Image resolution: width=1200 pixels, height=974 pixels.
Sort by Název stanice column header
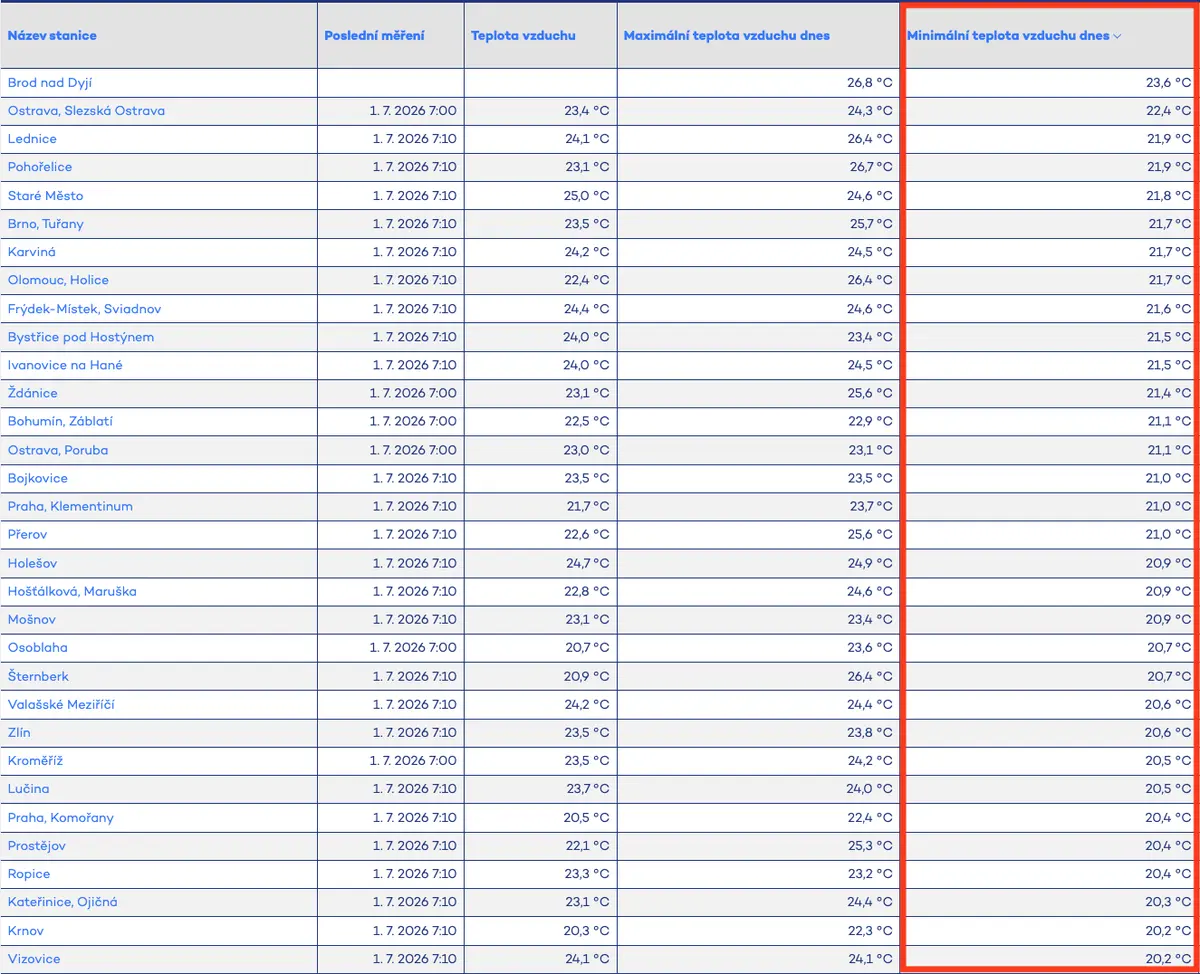point(52,36)
